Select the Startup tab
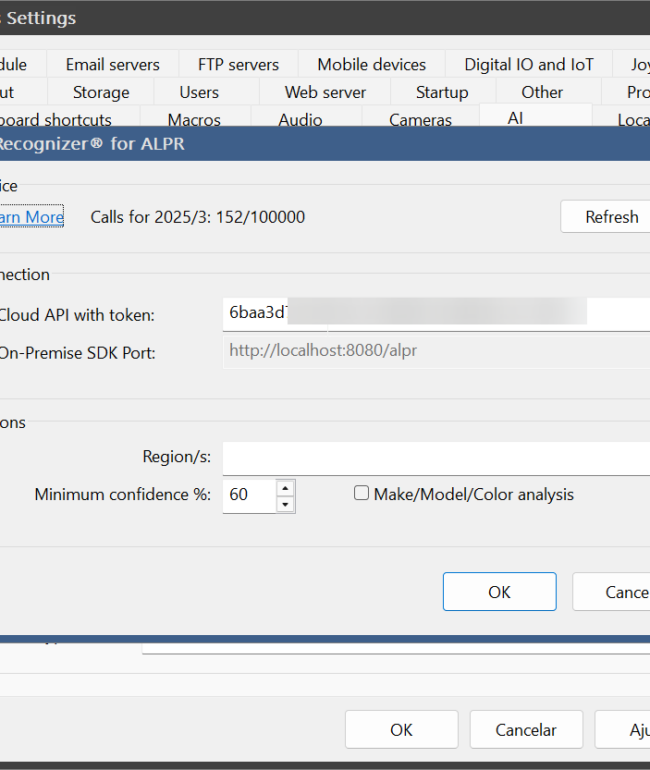The height and width of the screenshot is (770, 650). pyautogui.click(x=442, y=92)
